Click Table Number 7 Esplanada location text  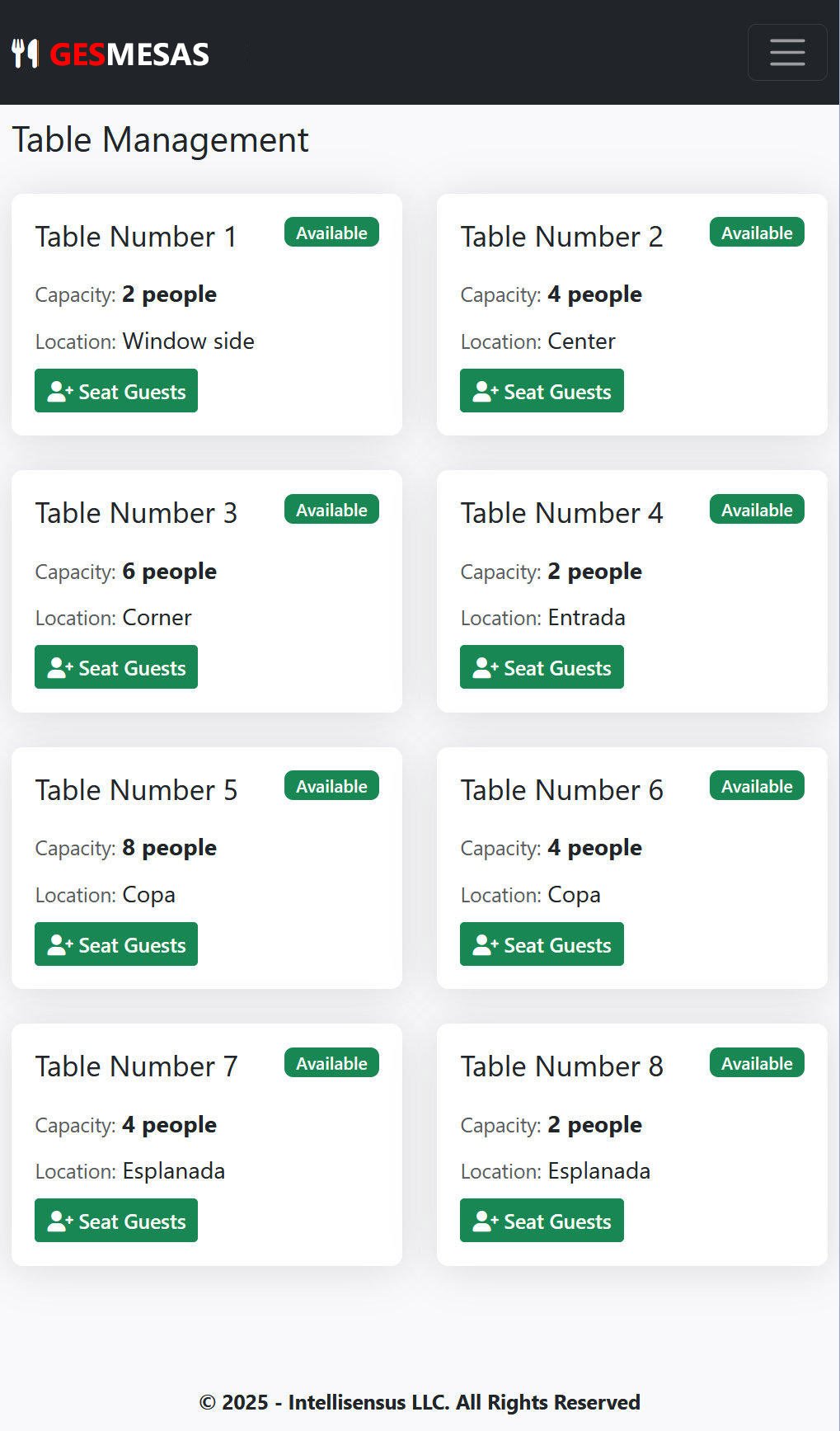(173, 1171)
